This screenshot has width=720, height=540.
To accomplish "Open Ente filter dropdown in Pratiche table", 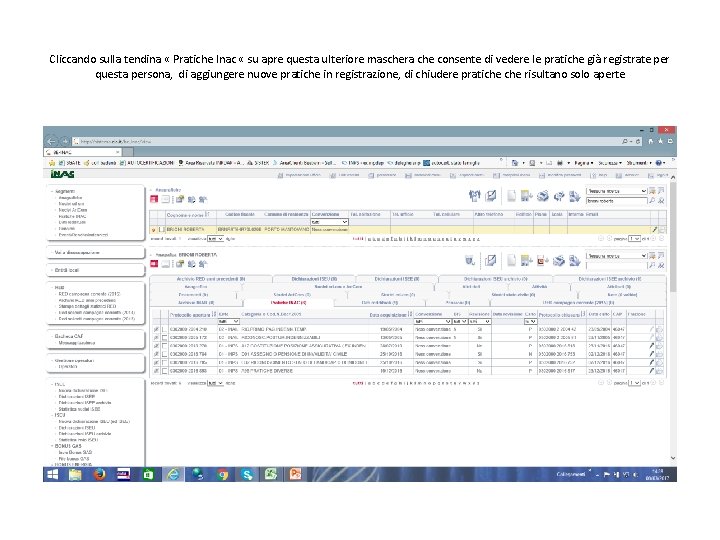I will pos(228,321).
